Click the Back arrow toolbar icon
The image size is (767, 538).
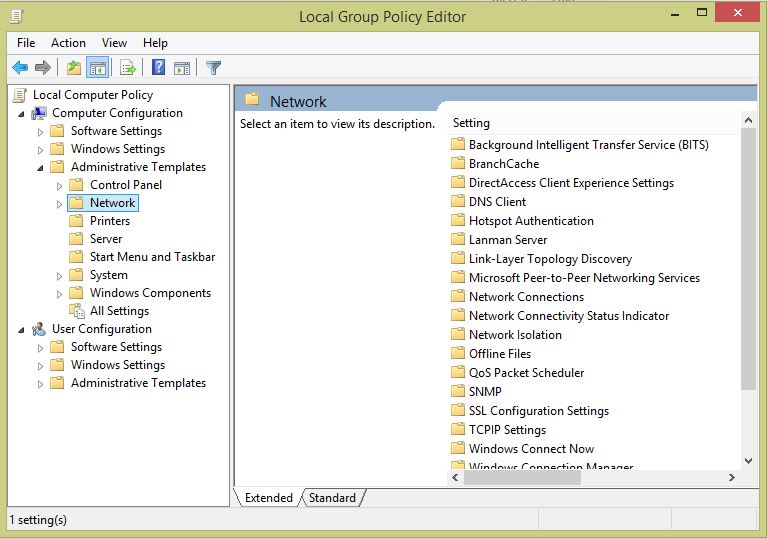pos(20,67)
